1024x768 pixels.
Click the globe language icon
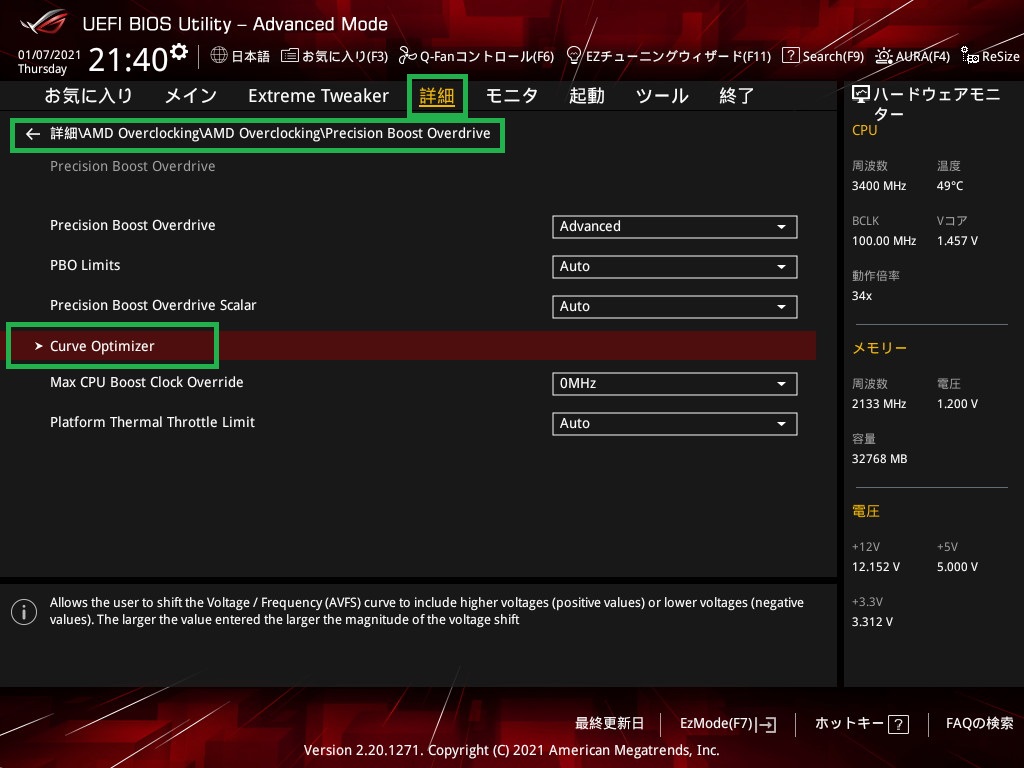click(219, 56)
